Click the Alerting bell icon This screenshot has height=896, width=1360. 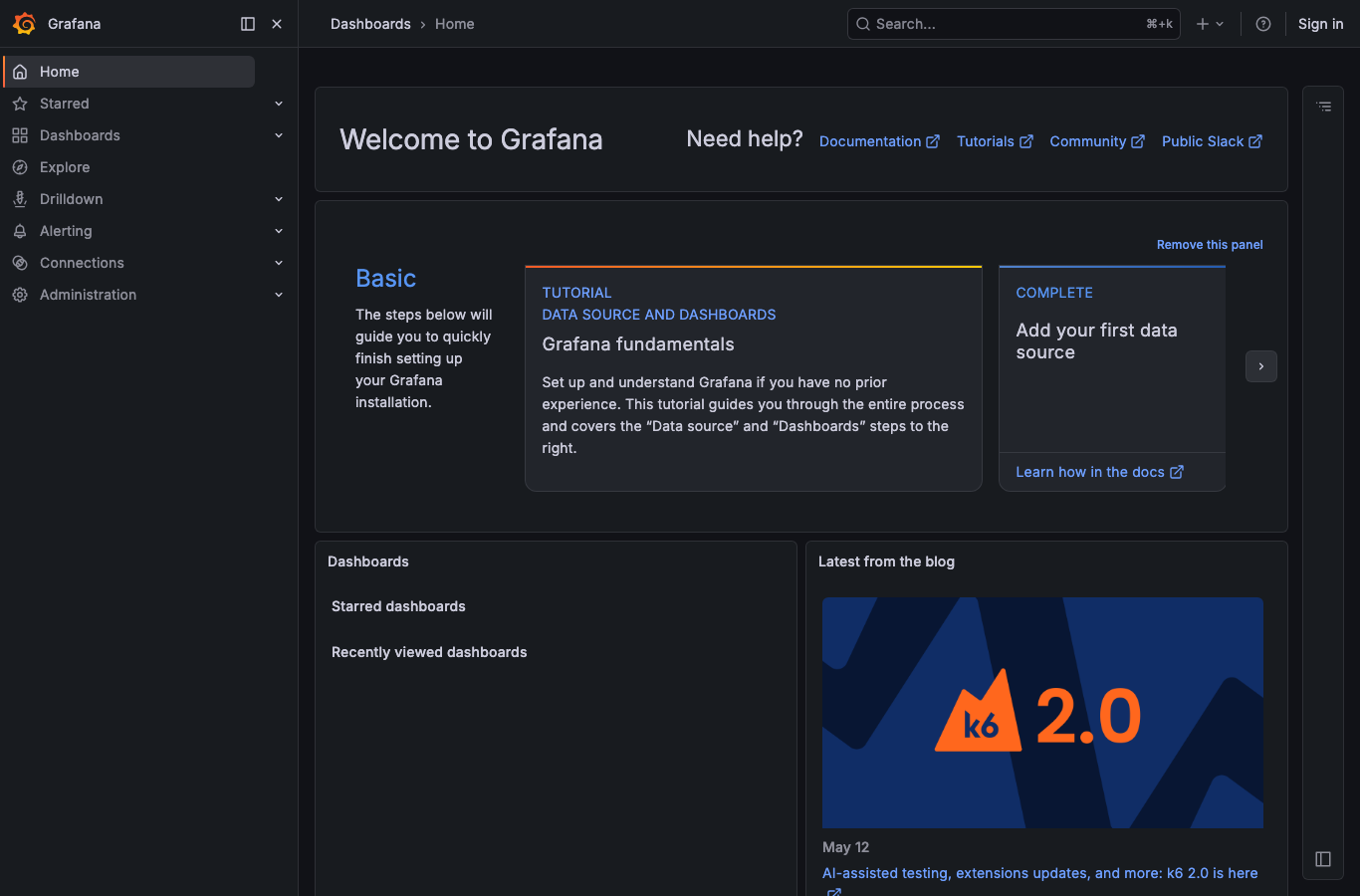[x=20, y=231]
